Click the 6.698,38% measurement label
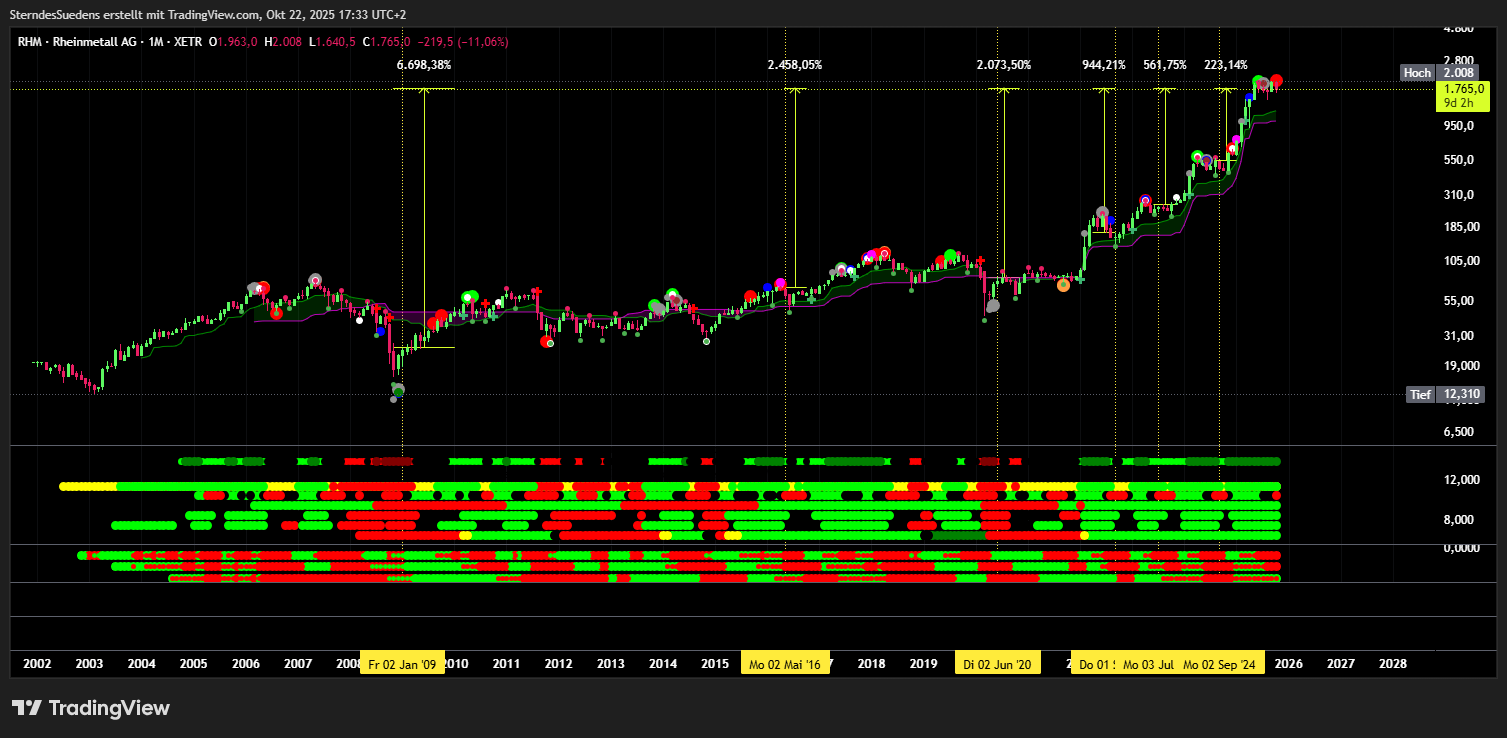 pos(424,64)
